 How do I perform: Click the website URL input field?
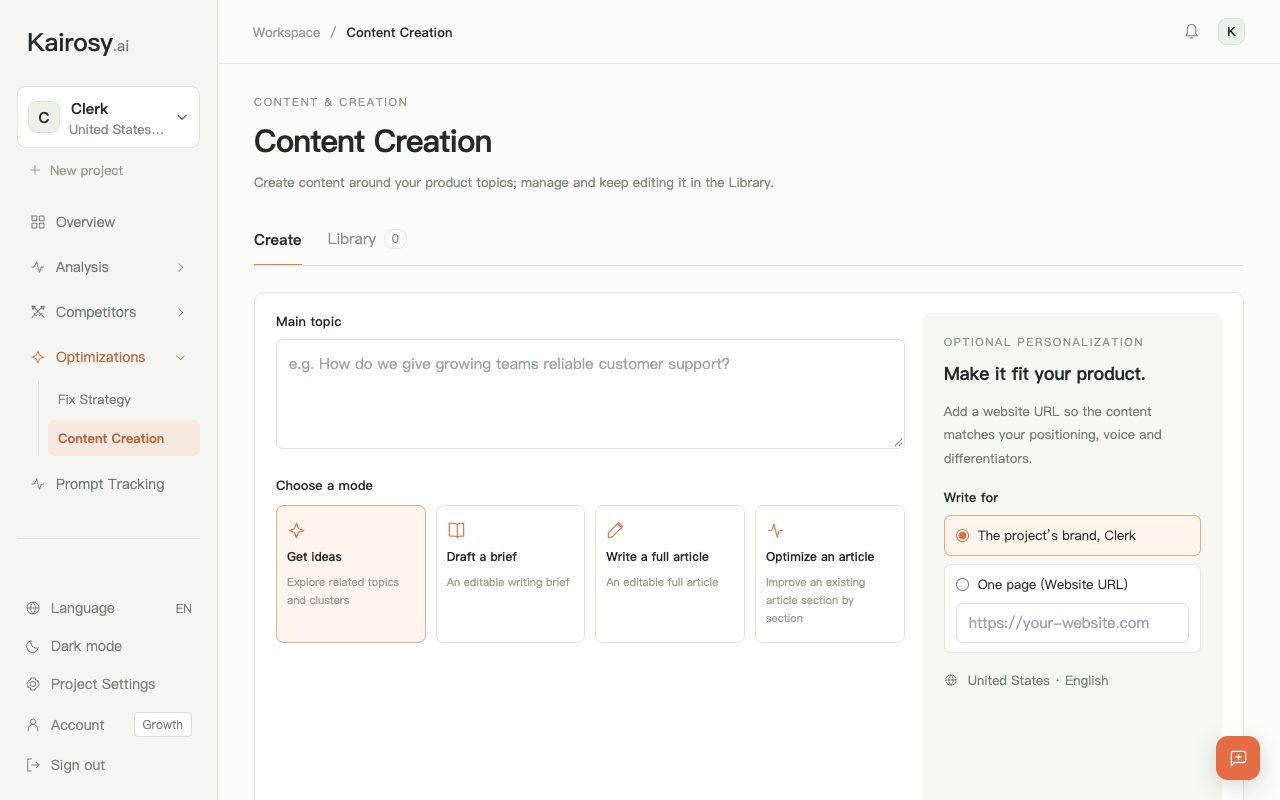1072,623
